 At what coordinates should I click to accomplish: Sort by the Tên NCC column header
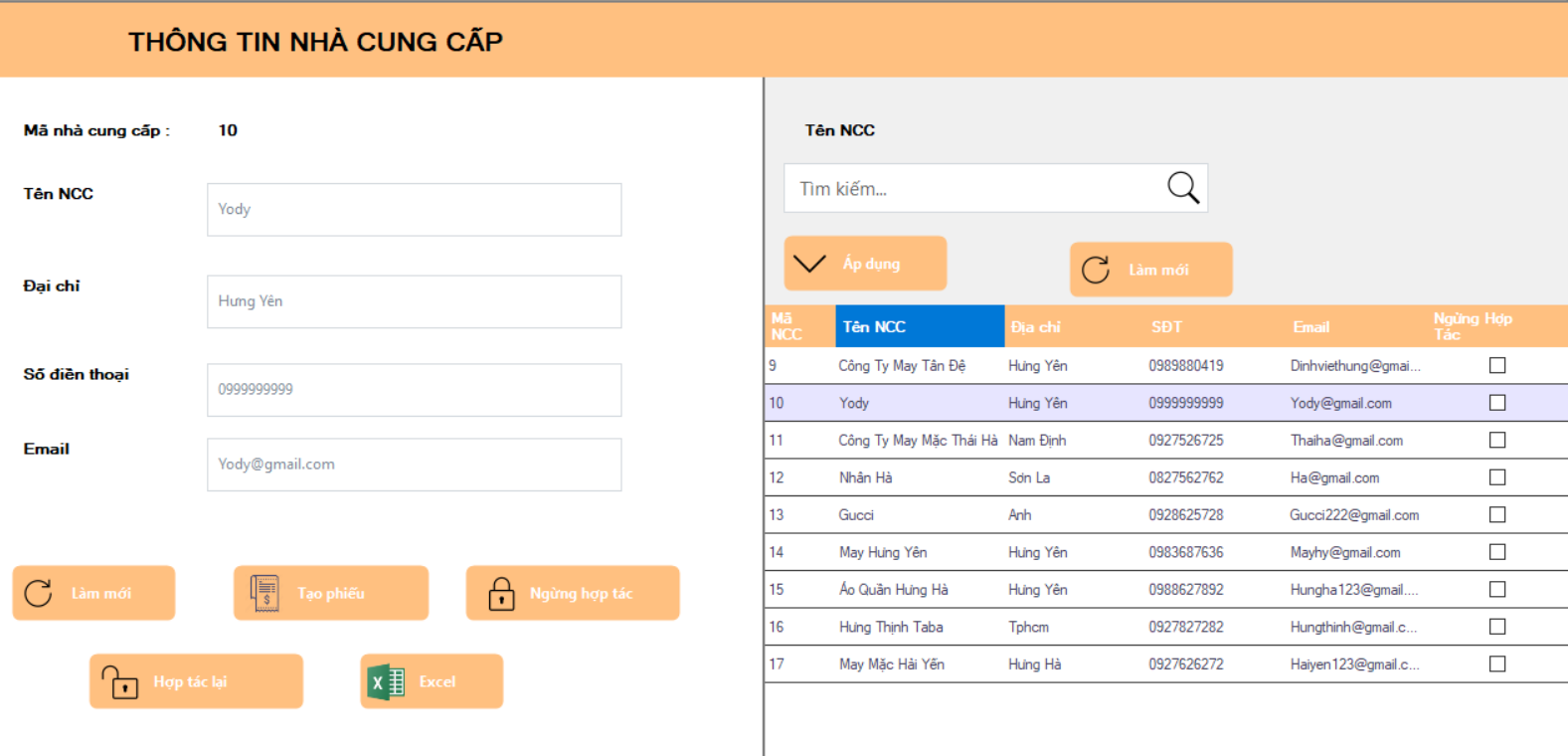pyautogui.click(x=920, y=326)
